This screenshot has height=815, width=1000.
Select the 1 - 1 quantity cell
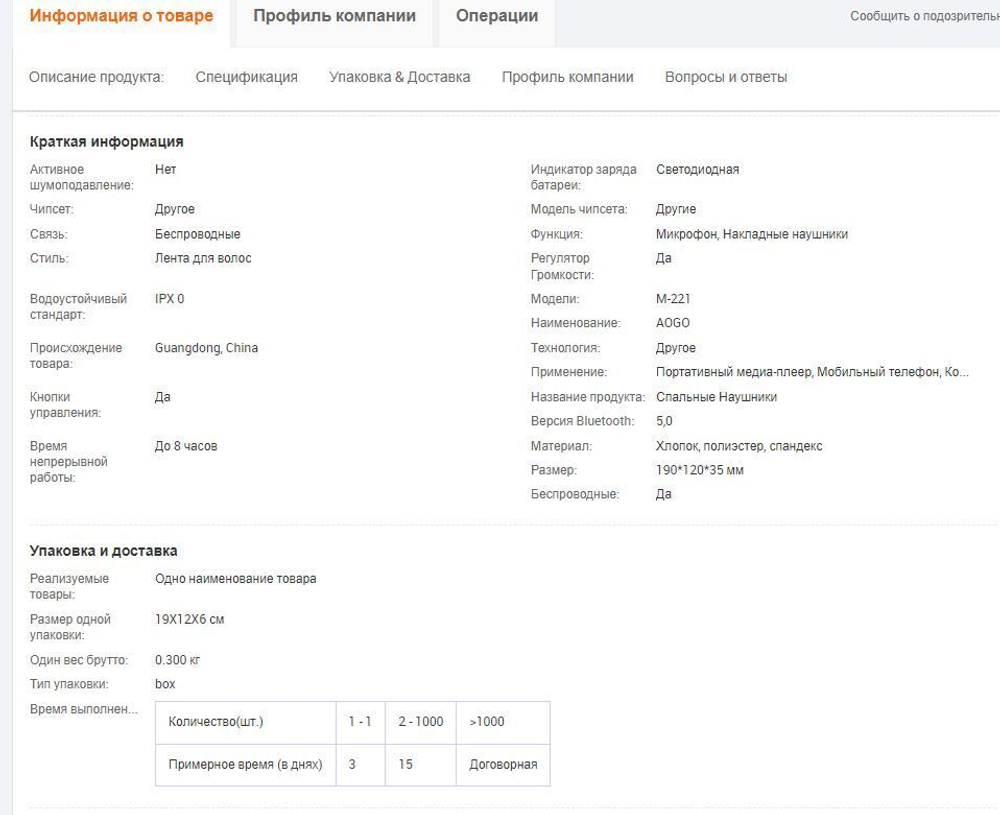359,722
